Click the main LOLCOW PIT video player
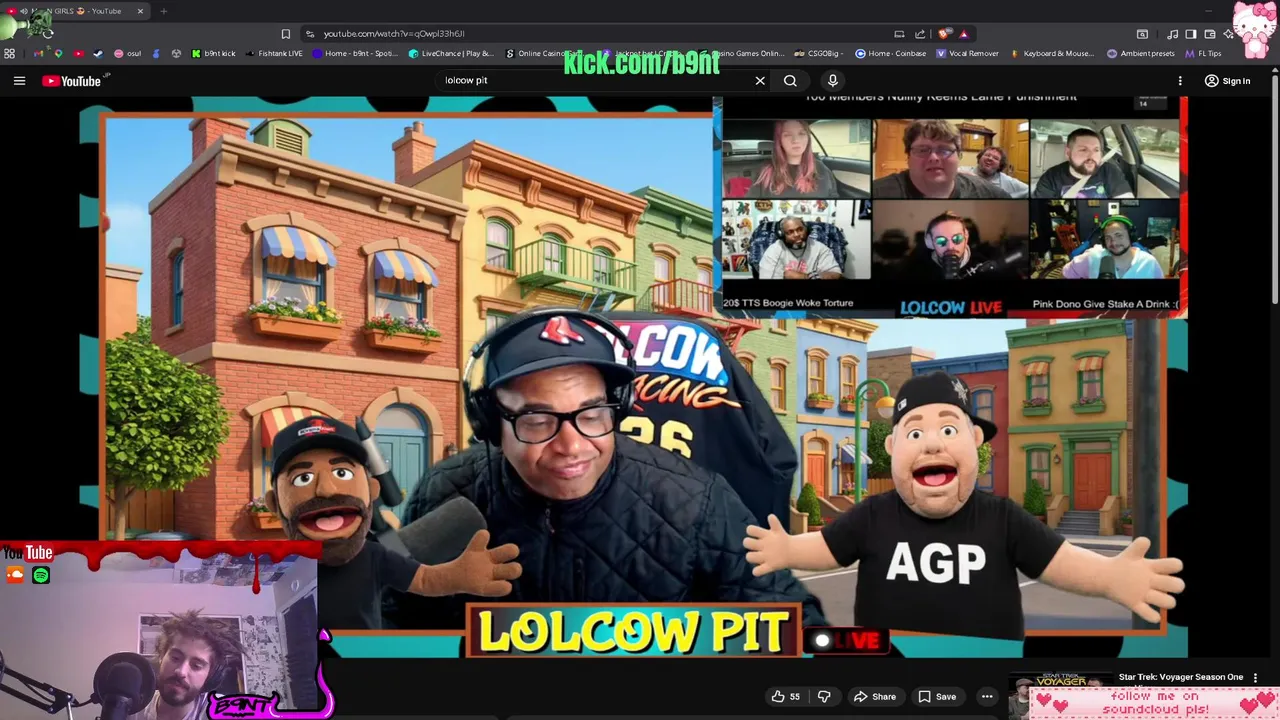The image size is (1280, 720). (634, 378)
